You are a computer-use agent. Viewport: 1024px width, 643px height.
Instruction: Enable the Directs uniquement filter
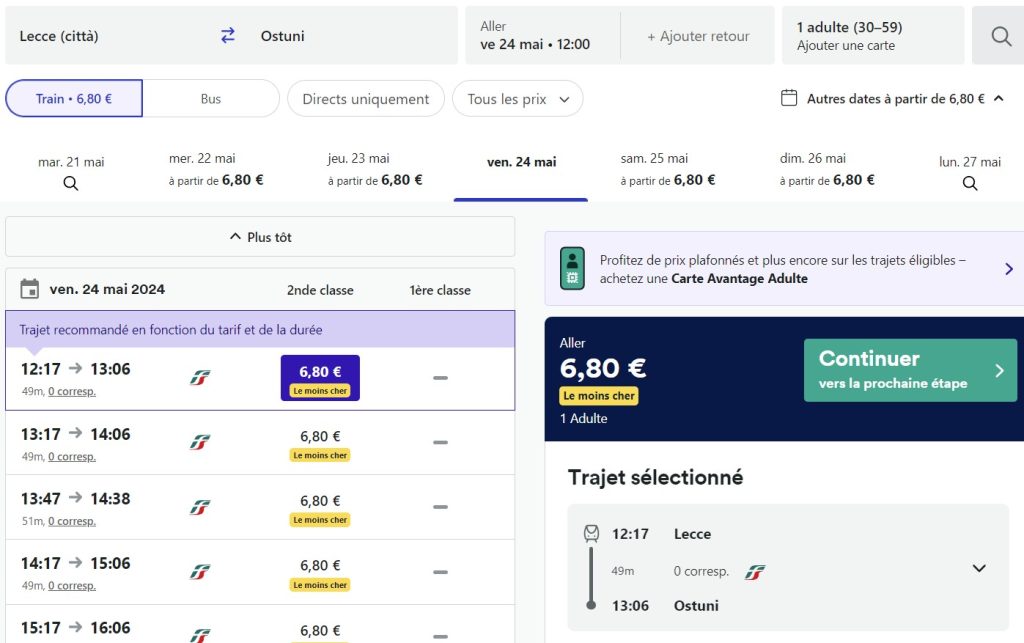click(x=364, y=98)
